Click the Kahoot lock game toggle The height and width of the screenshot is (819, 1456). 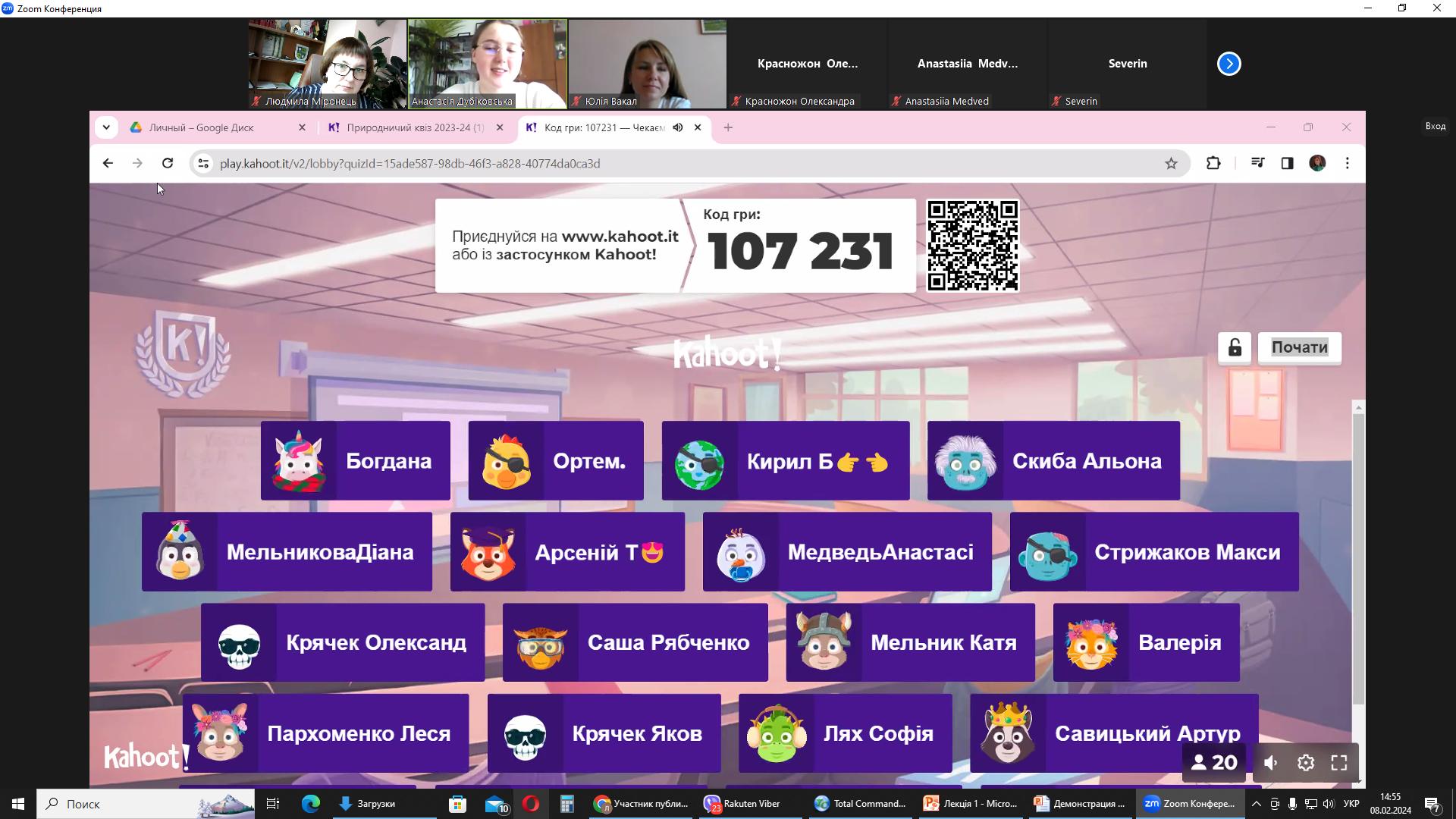1235,348
